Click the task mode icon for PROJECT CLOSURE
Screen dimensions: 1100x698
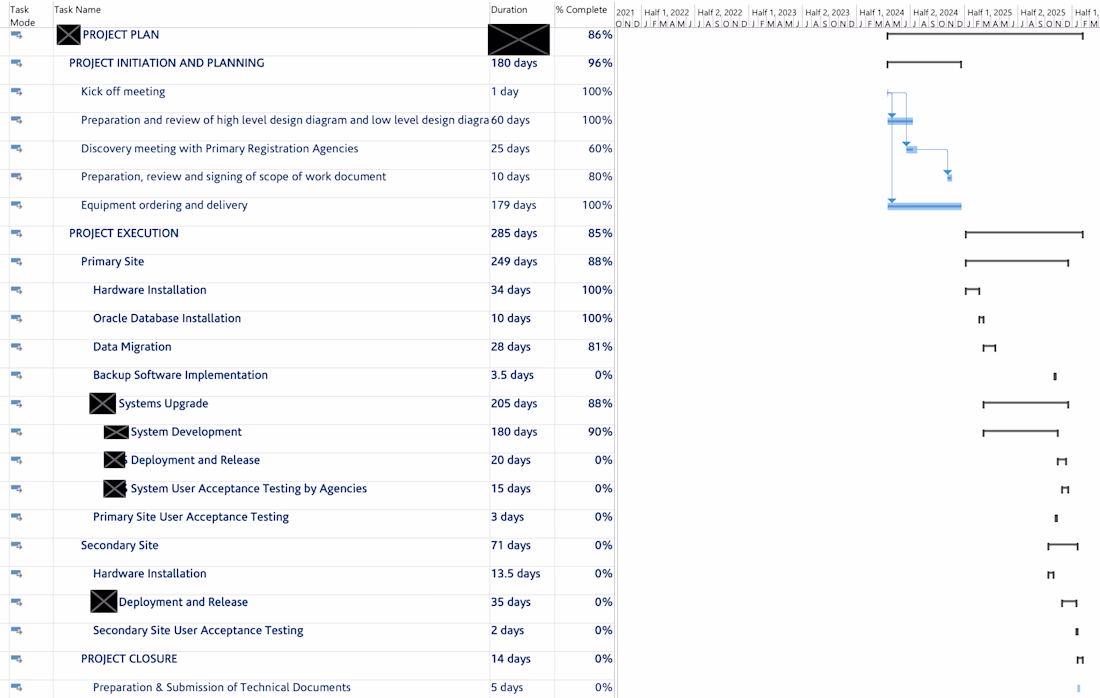click(x=16, y=659)
